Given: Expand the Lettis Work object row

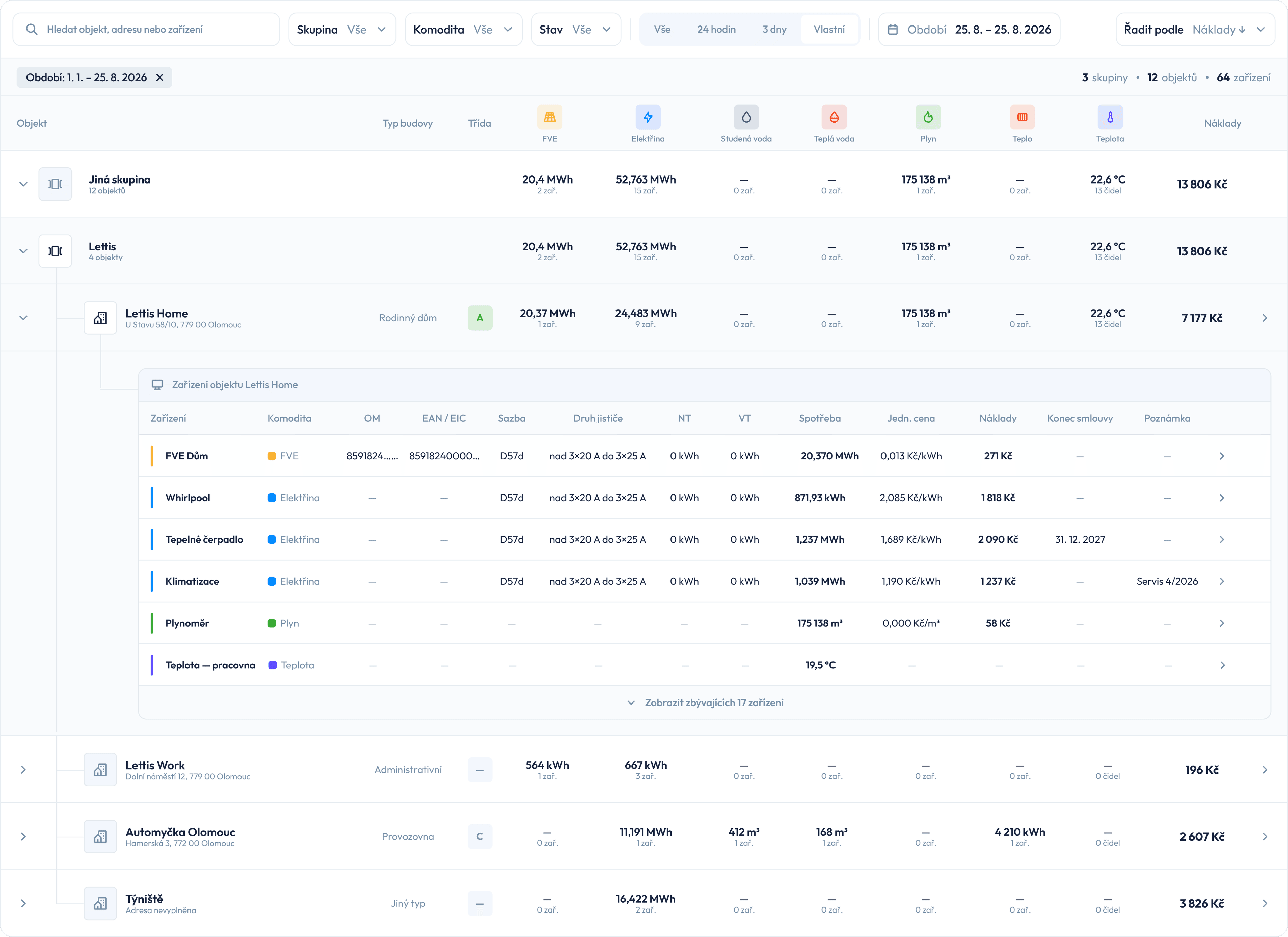Looking at the screenshot, I should coord(23,770).
